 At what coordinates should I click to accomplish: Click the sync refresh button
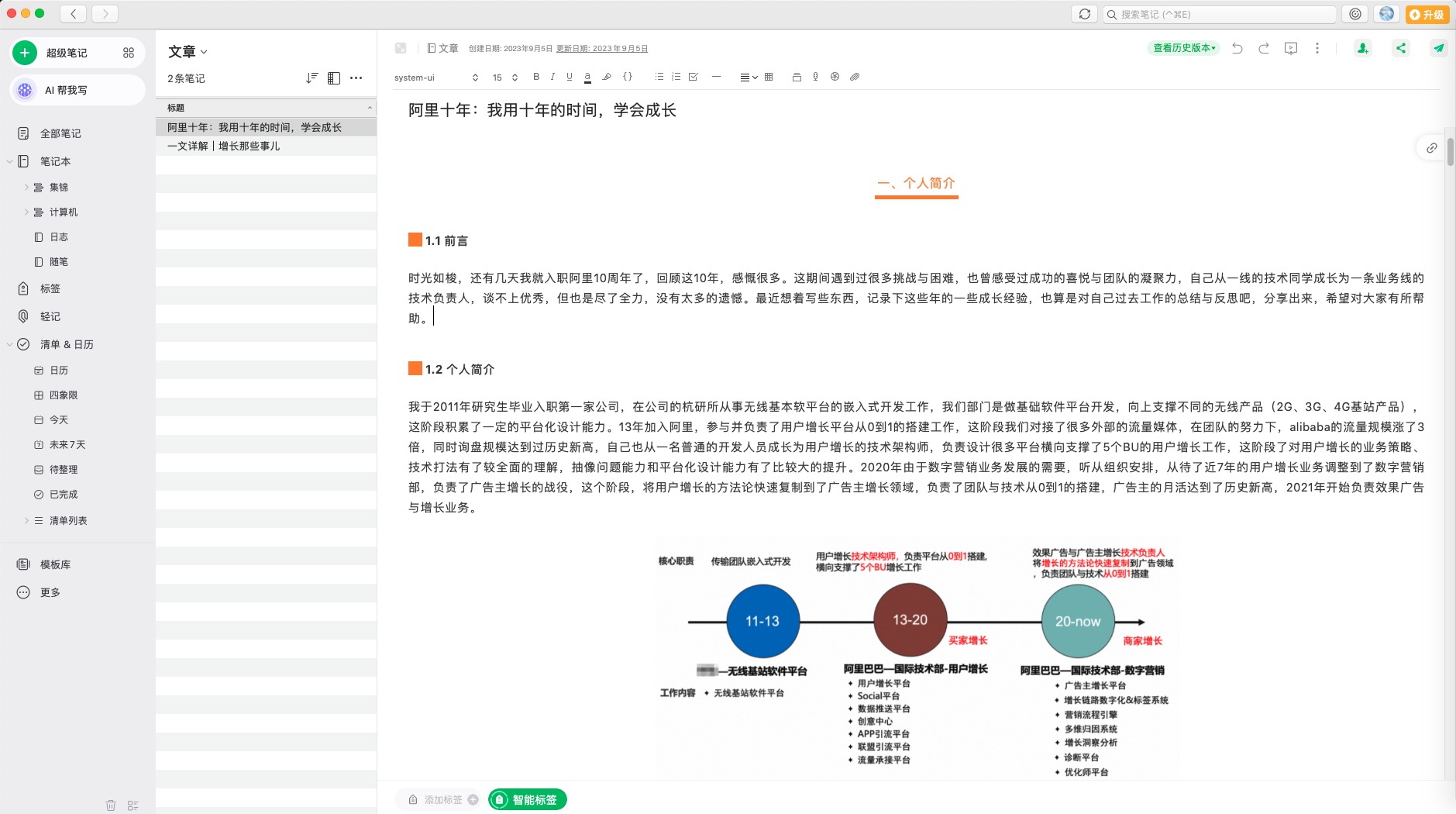(1085, 14)
